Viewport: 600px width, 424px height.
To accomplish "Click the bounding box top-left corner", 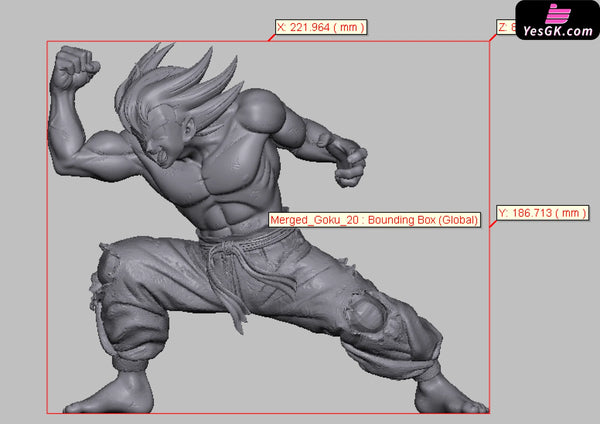I will (47, 42).
